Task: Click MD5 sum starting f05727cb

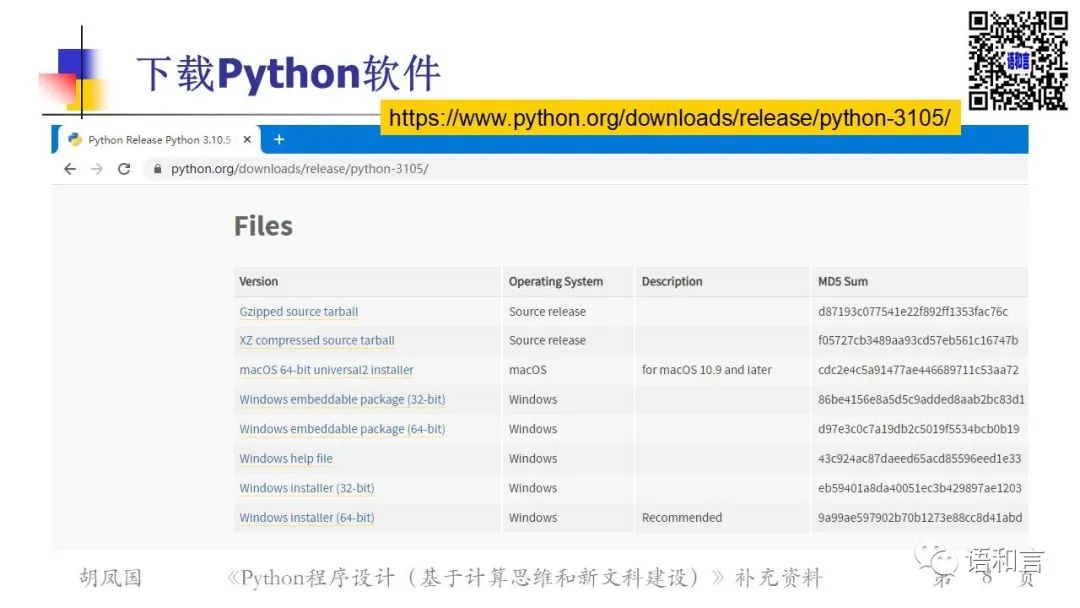Action: point(917,340)
